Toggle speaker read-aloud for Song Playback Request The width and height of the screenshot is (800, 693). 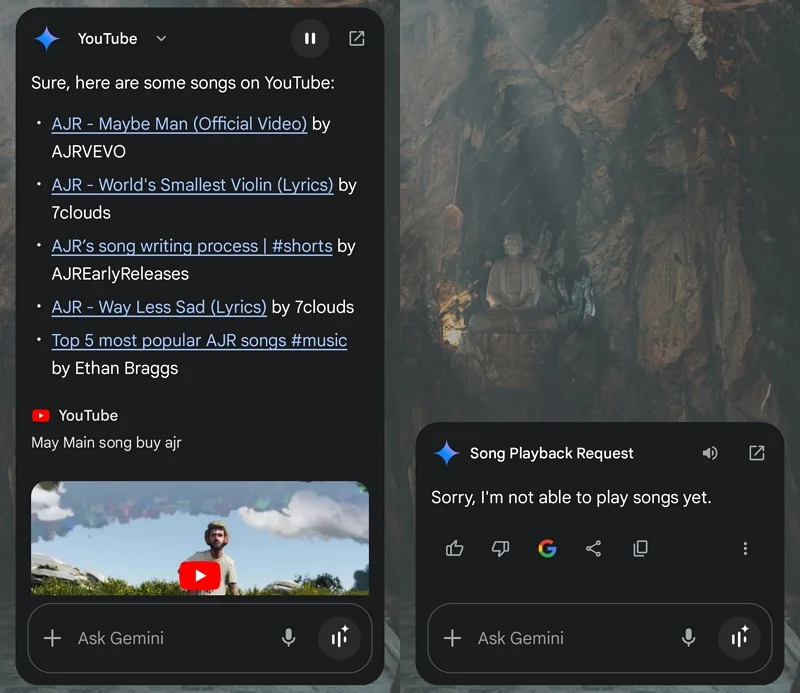(x=710, y=453)
